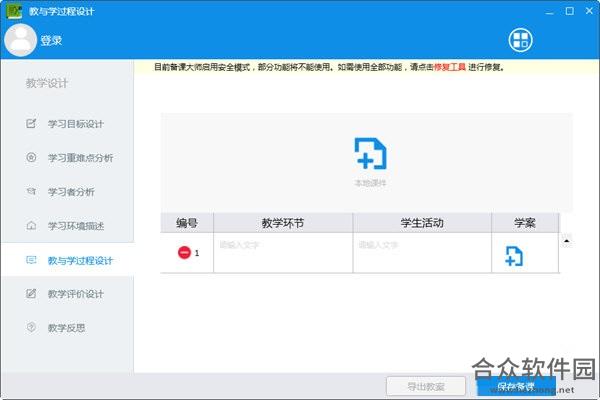Click the 学生活动 column header
600x400 pixels.
point(422,223)
